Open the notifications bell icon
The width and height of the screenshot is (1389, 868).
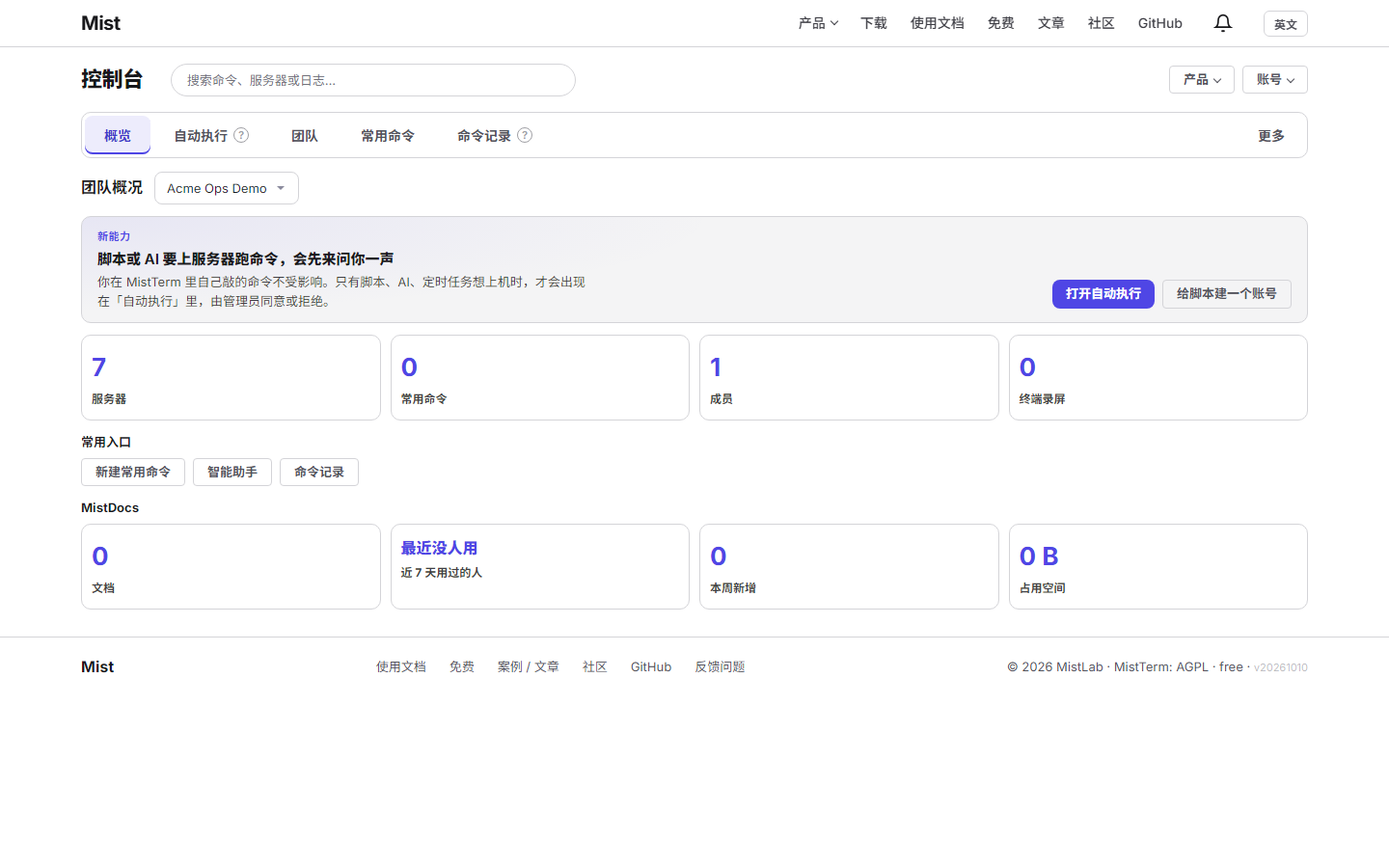pyautogui.click(x=1223, y=23)
